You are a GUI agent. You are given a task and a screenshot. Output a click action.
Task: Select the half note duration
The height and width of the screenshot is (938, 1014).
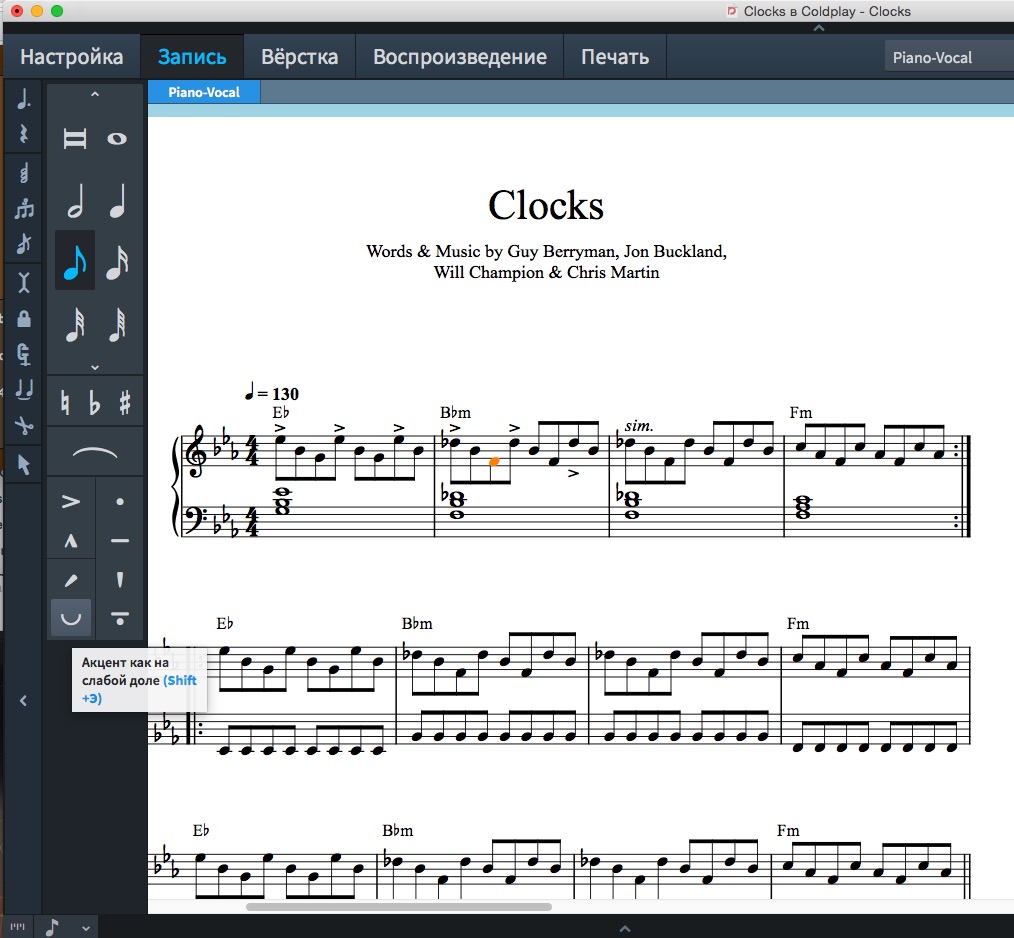click(x=74, y=201)
